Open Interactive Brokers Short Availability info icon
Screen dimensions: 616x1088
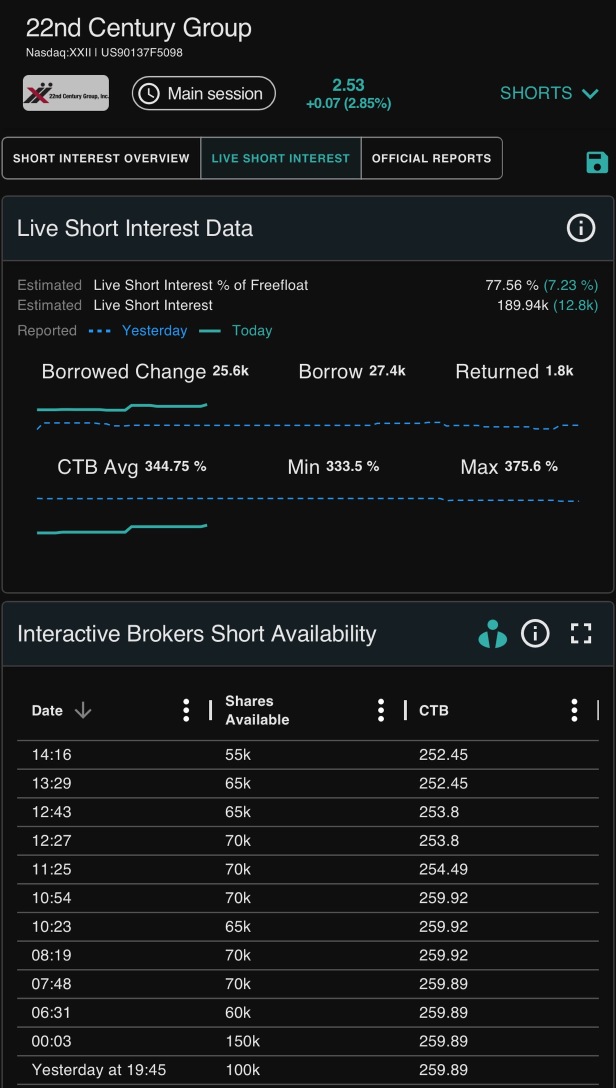pyautogui.click(x=535, y=634)
